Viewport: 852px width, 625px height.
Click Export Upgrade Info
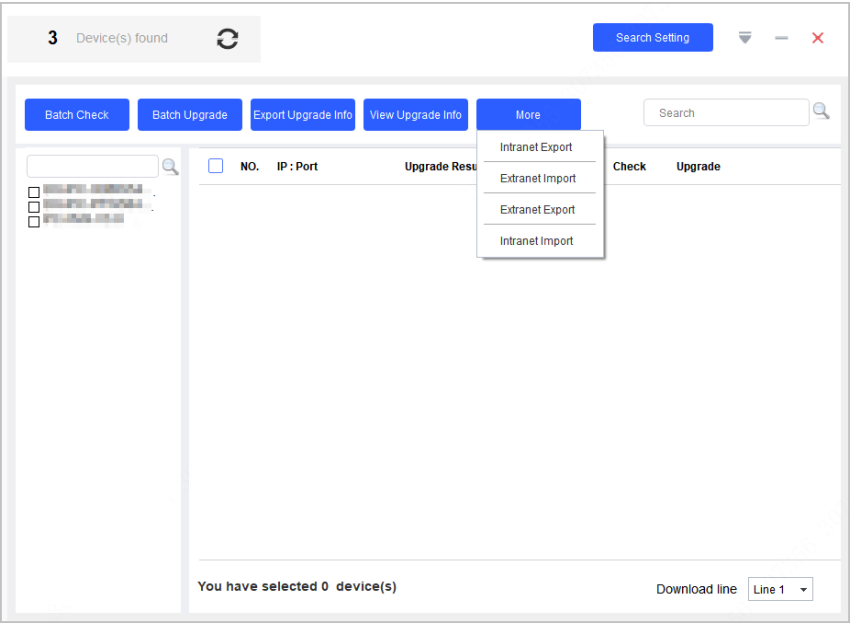pyautogui.click(x=303, y=115)
